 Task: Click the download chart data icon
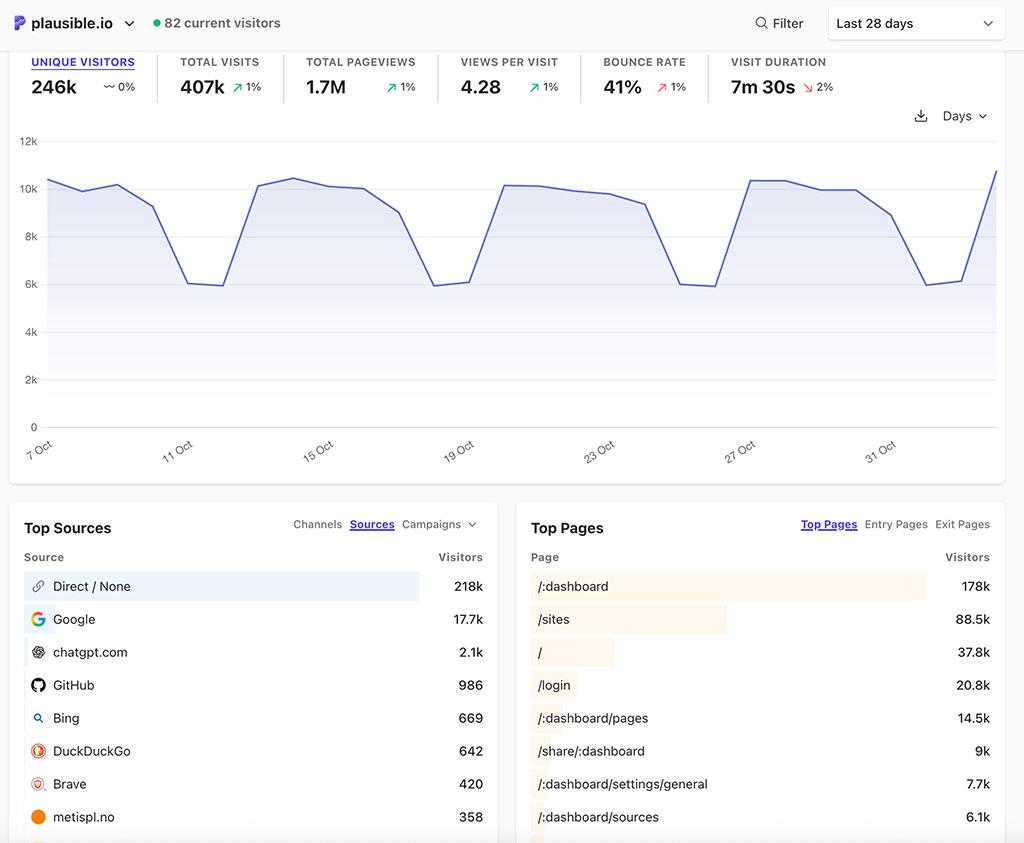tap(921, 116)
